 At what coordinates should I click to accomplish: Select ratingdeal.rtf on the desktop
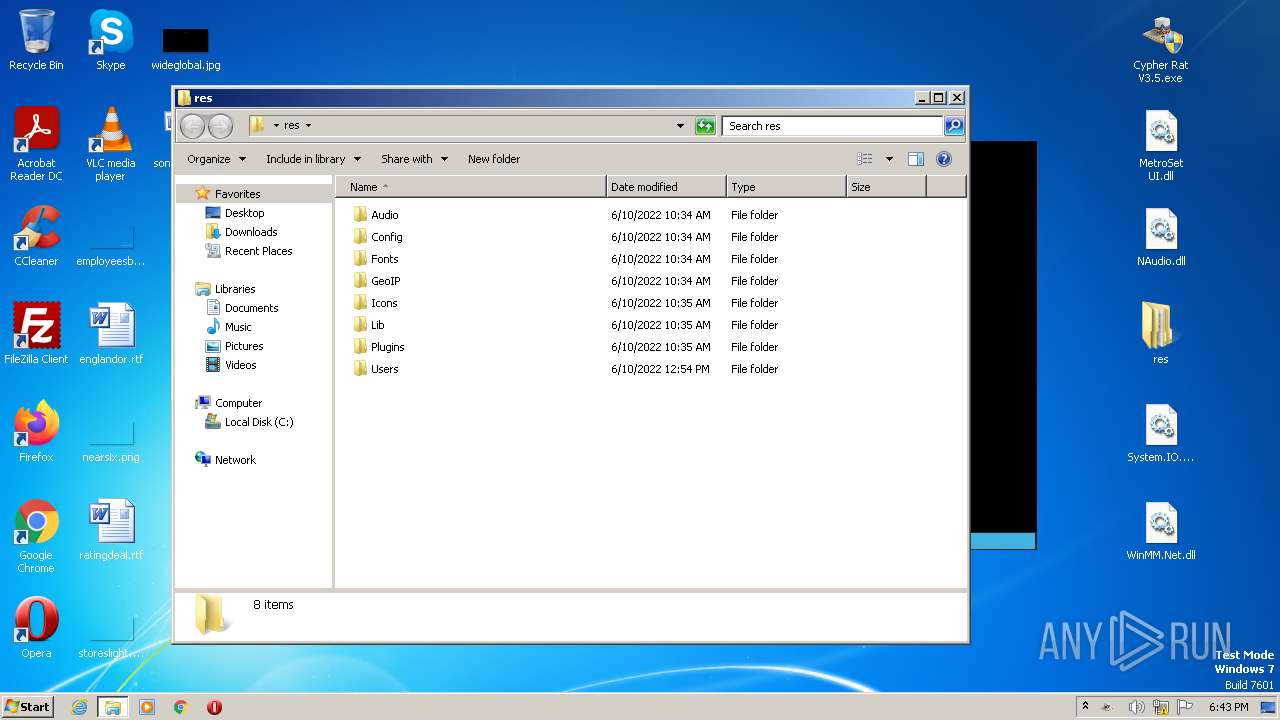tap(110, 530)
